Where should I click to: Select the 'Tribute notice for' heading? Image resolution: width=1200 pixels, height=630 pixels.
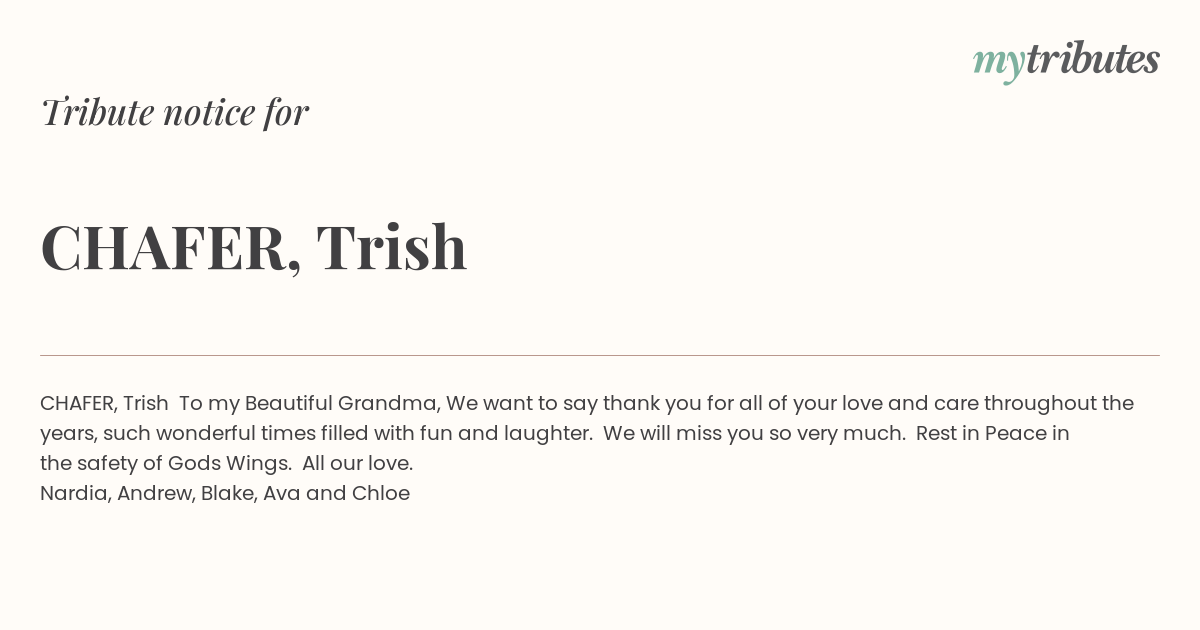174,112
